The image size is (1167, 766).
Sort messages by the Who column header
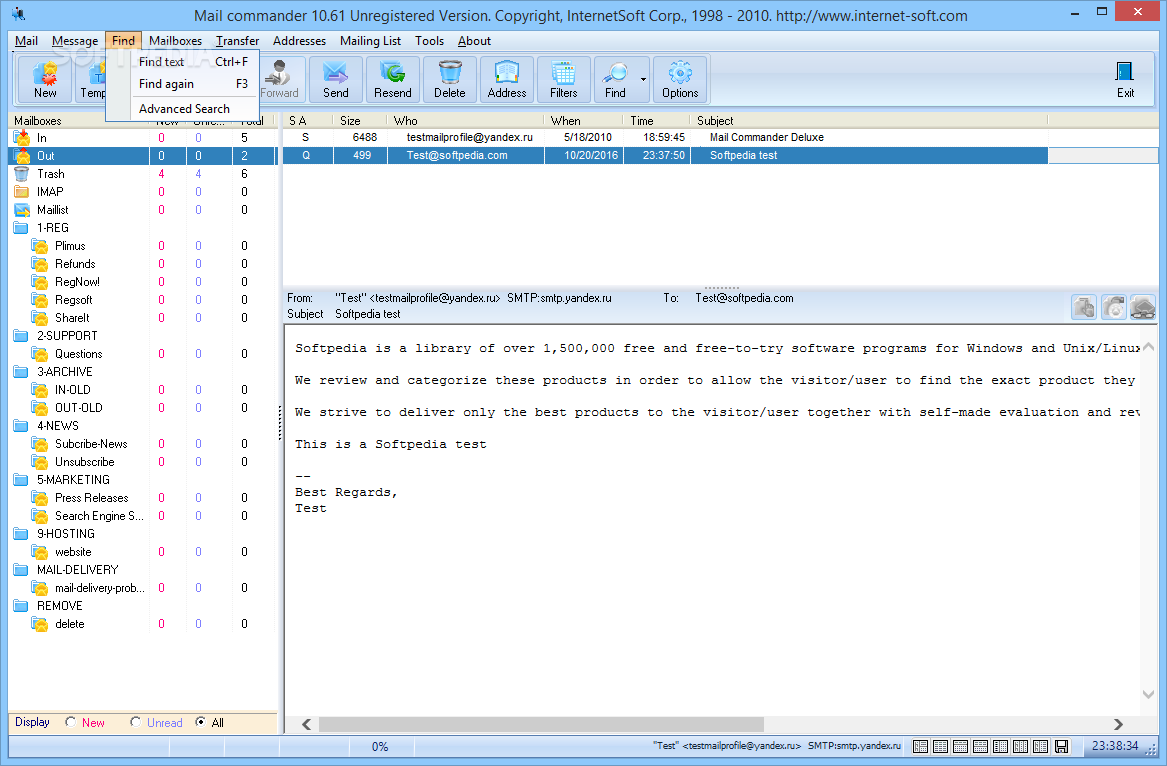point(465,121)
